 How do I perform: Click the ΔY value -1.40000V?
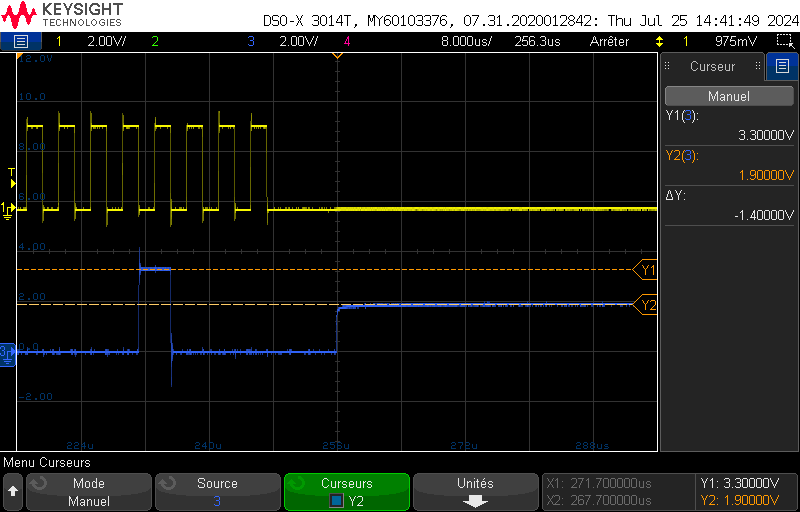(x=764, y=216)
